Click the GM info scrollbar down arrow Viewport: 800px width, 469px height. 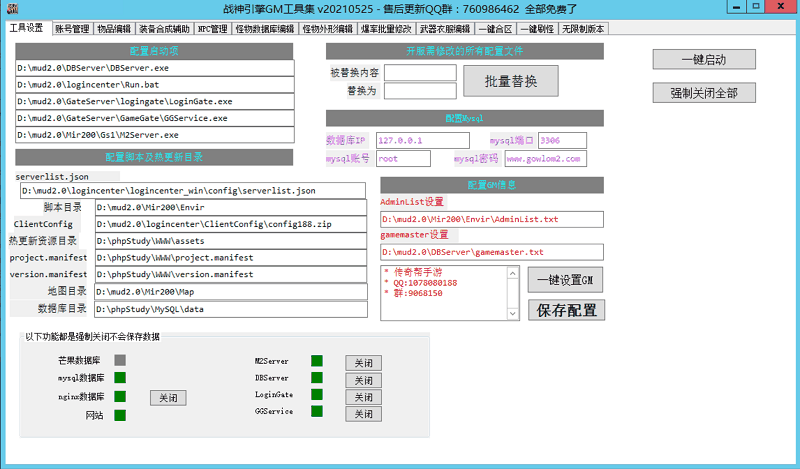[x=512, y=313]
